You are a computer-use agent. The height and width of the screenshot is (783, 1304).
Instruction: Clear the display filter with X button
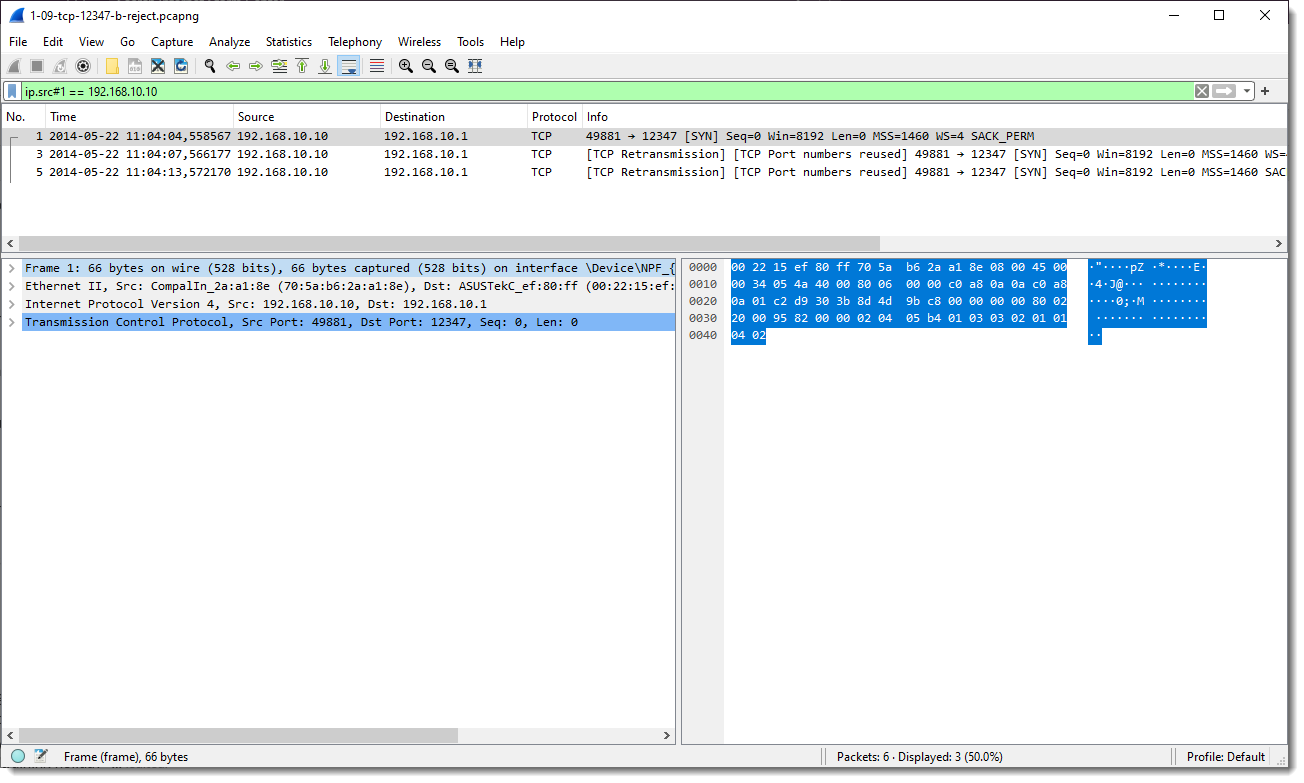(x=1202, y=91)
